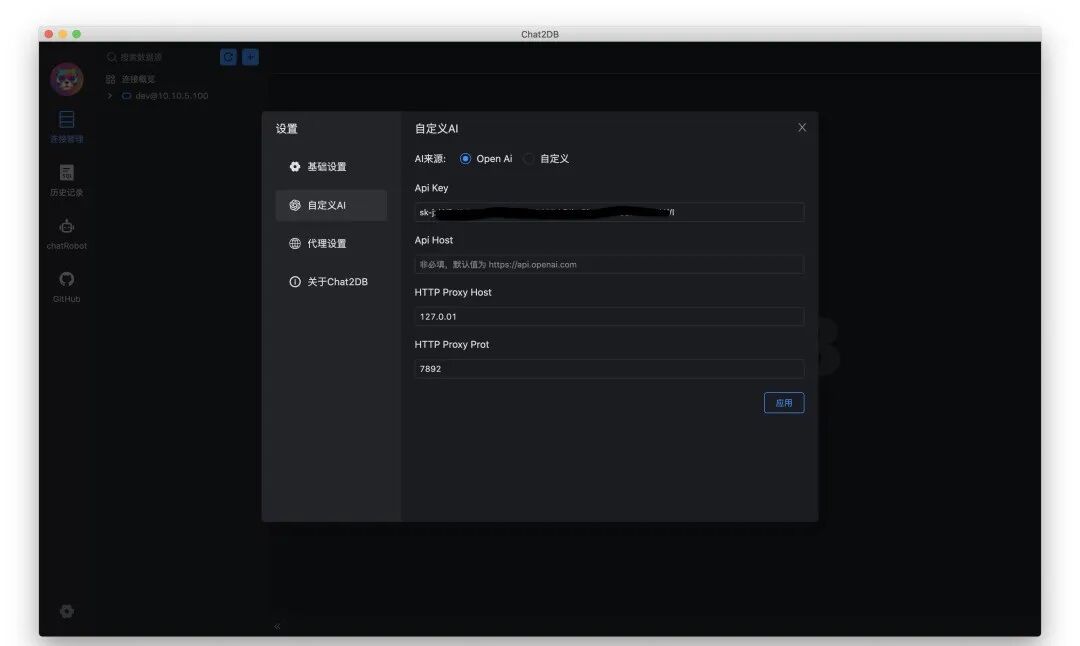Add a new data source with the plus icon
This screenshot has width=1080, height=646.
[249, 57]
